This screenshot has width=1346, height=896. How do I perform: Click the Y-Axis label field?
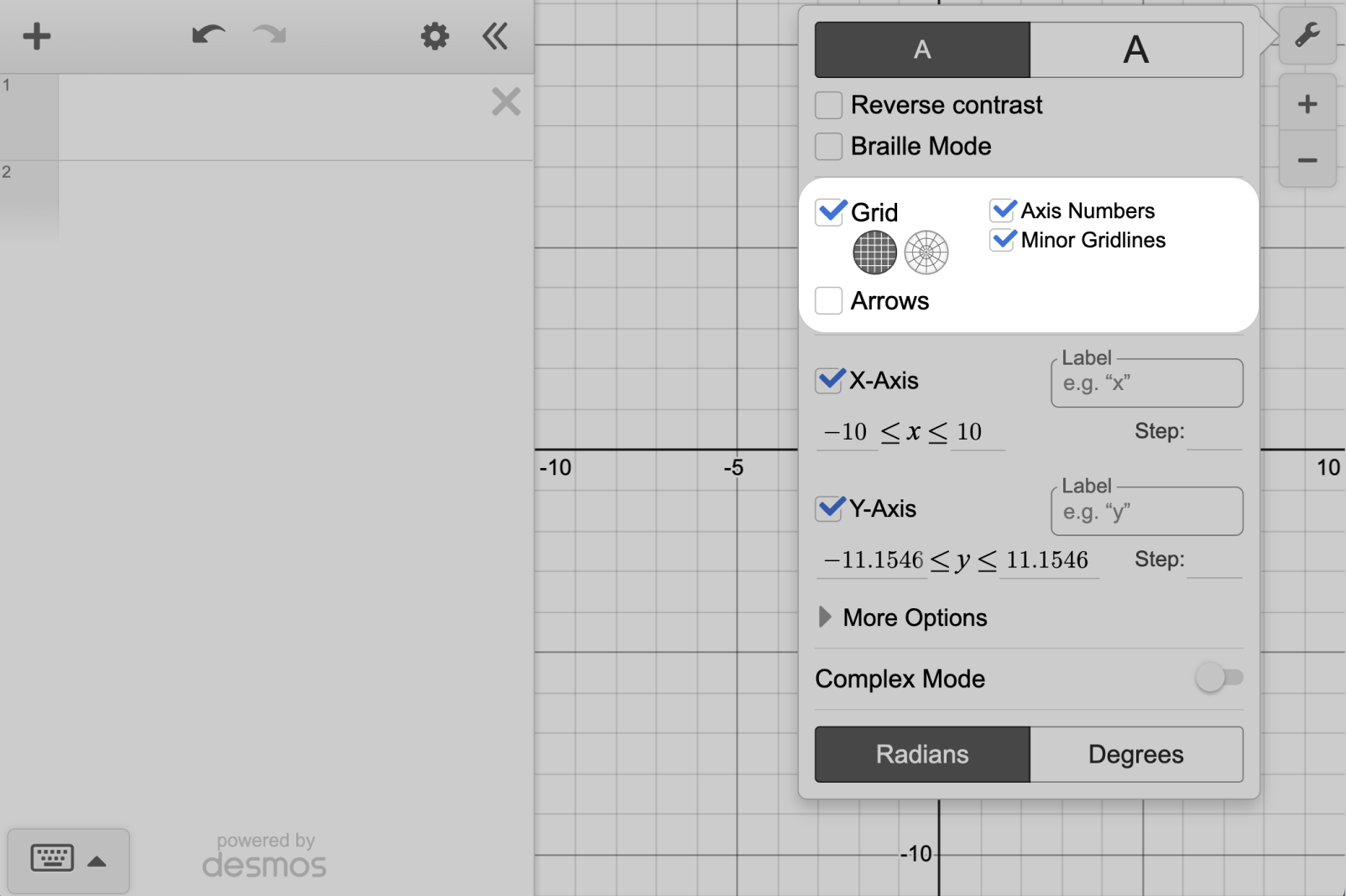[x=1147, y=511]
